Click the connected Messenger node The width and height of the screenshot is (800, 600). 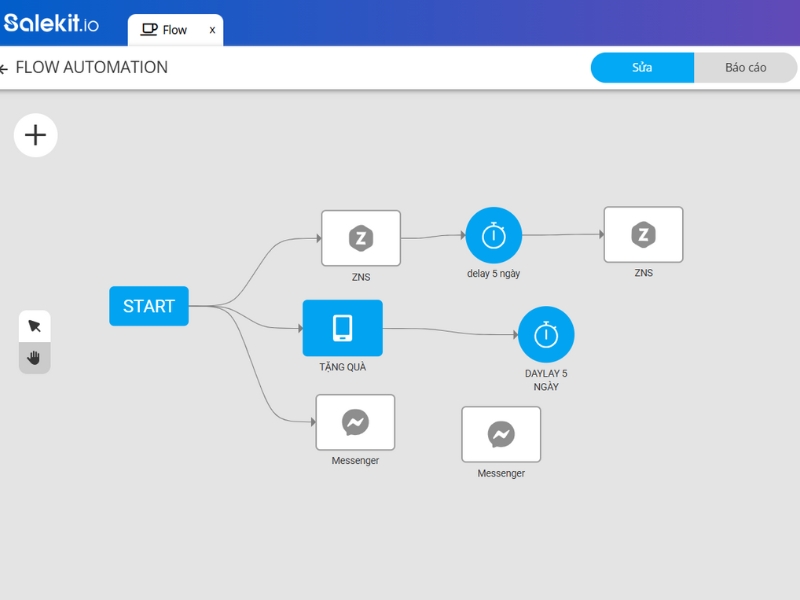point(356,422)
